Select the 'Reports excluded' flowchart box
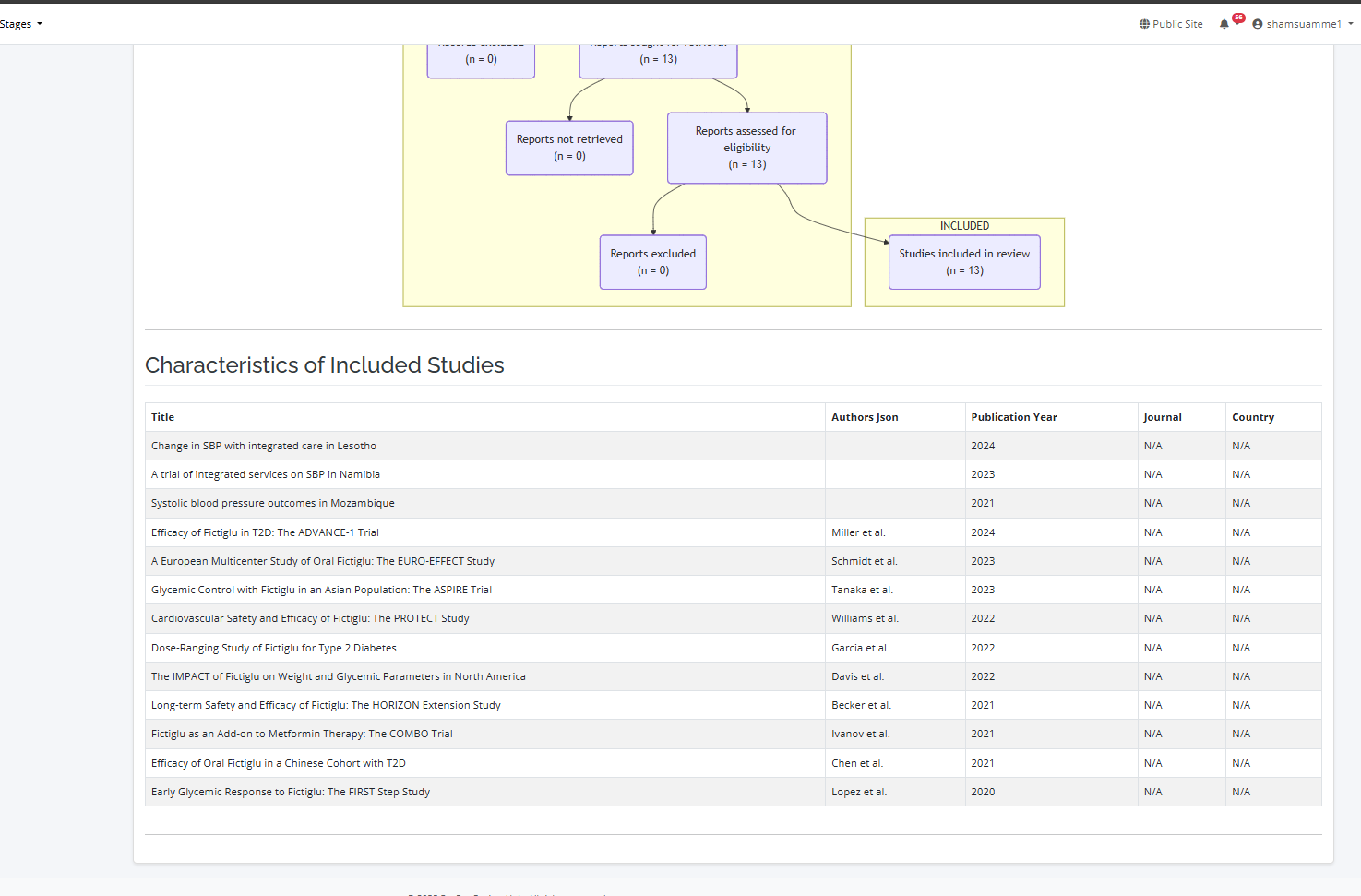The height and width of the screenshot is (896, 1361). [652, 262]
